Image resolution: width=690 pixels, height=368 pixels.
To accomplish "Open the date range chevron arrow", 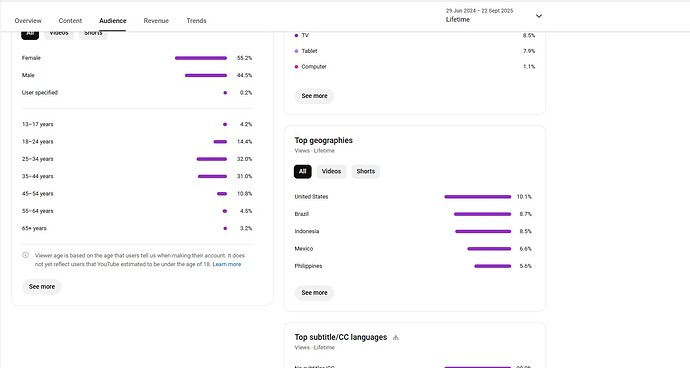I will [x=539, y=16].
